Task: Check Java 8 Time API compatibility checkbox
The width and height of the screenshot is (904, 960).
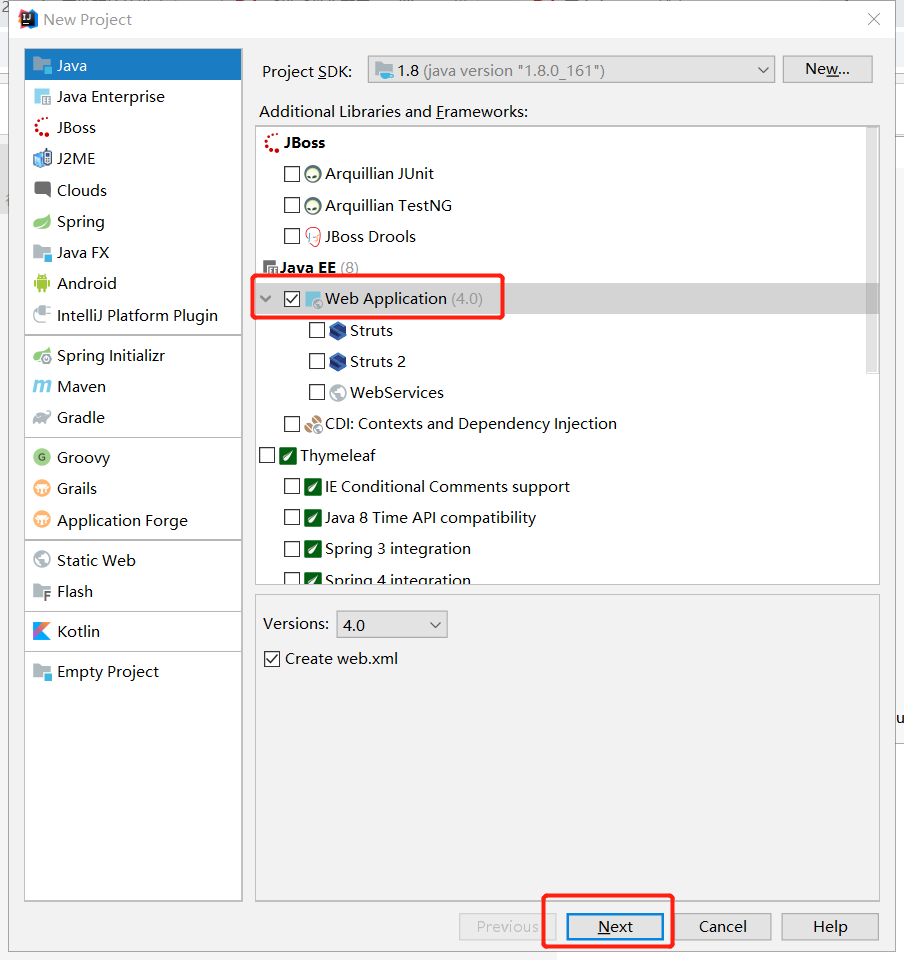Action: click(x=292, y=517)
